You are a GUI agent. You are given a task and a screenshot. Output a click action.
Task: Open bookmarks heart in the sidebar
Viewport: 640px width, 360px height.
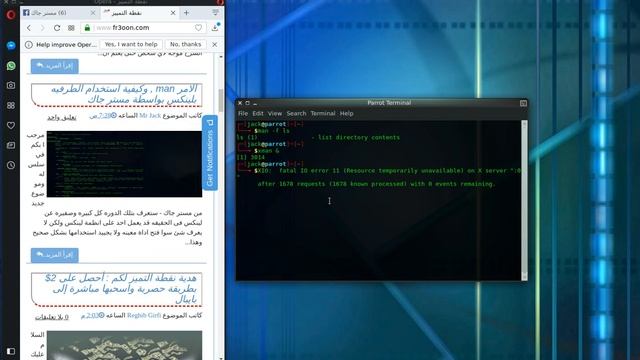[11, 125]
